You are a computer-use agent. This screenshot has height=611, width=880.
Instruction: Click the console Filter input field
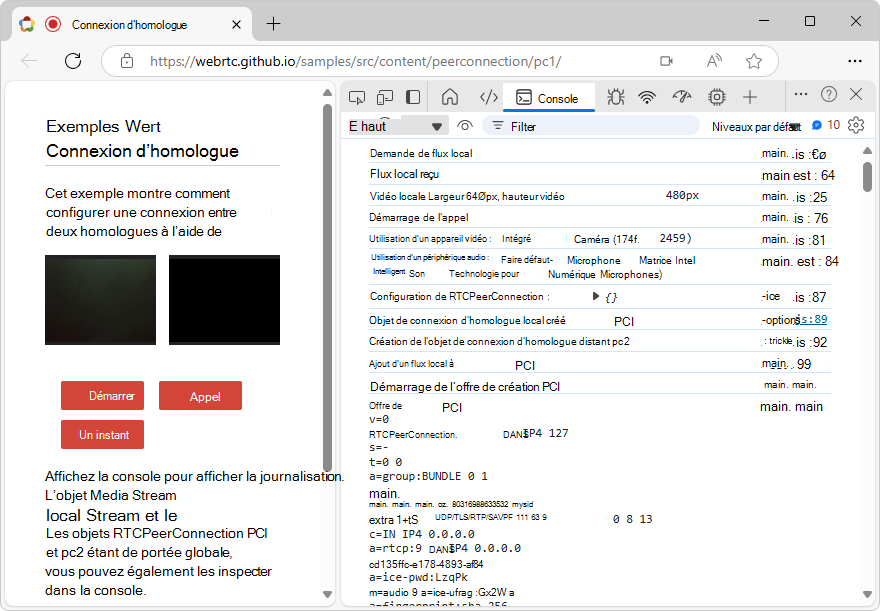click(x=591, y=126)
